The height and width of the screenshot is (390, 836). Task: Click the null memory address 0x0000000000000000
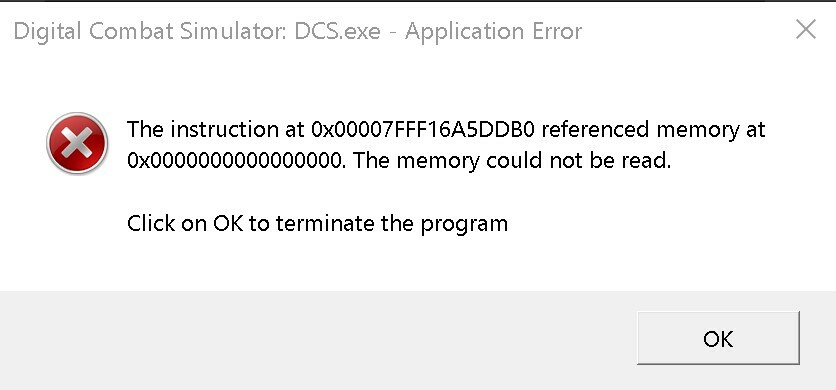tap(236, 160)
